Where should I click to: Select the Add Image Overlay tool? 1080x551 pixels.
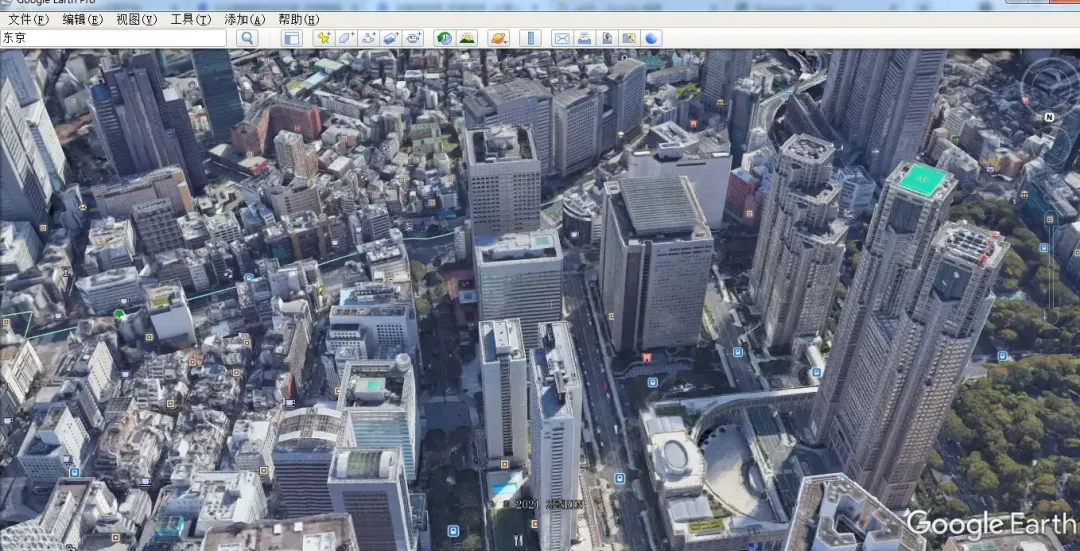pos(391,38)
